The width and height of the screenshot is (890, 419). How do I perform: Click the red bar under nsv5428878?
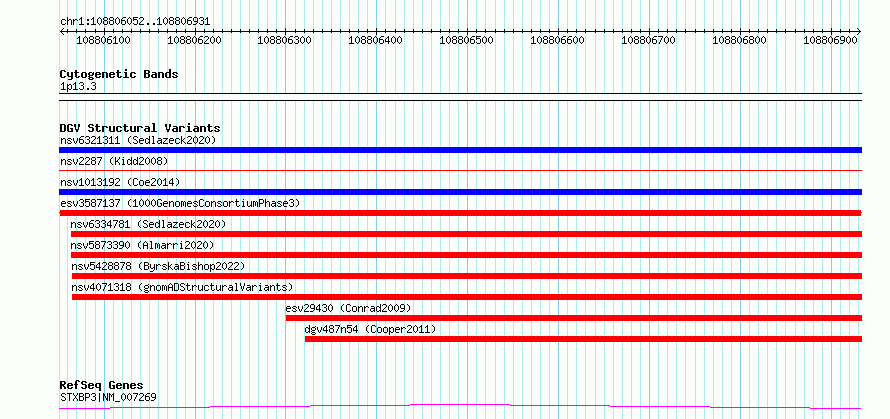[467, 276]
